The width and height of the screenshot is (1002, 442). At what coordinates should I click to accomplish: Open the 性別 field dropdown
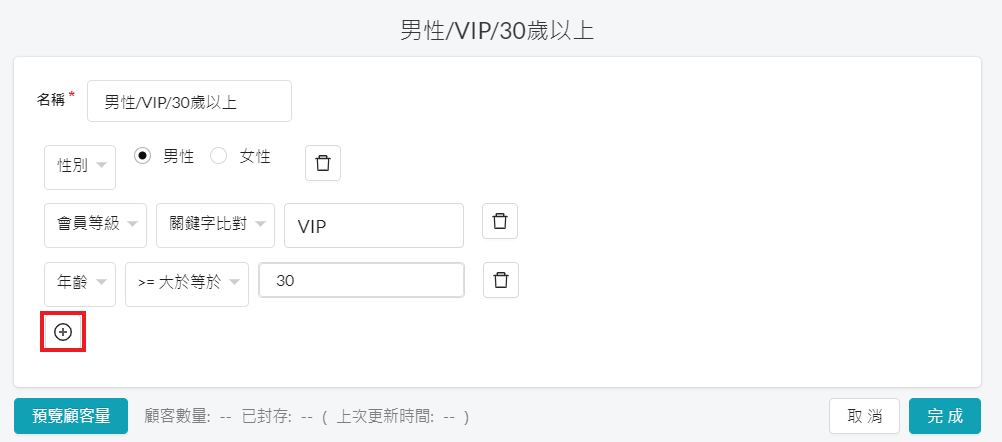(80, 167)
